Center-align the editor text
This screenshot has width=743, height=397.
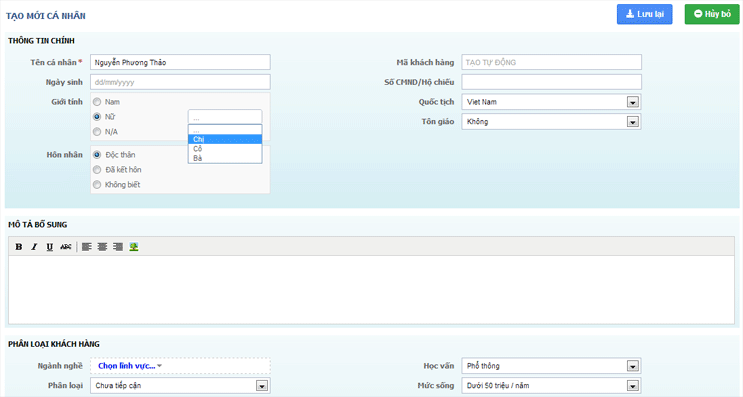(x=102, y=247)
